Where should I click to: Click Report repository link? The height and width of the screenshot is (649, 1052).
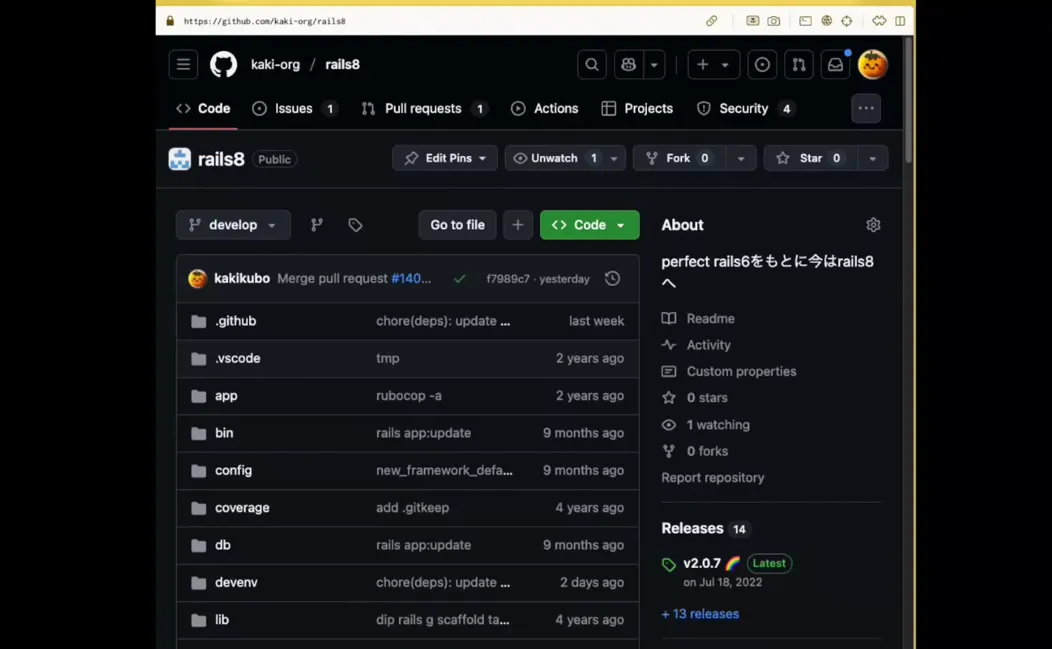pos(713,478)
